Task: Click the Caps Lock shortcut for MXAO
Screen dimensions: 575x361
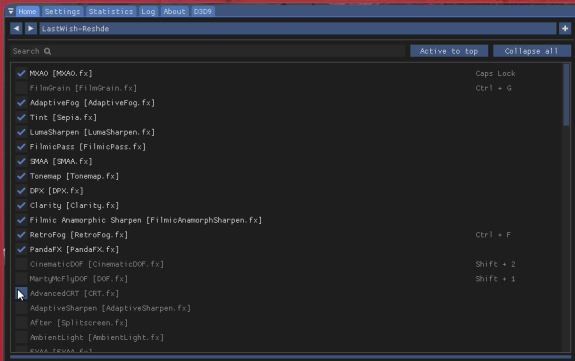Action: (495, 73)
